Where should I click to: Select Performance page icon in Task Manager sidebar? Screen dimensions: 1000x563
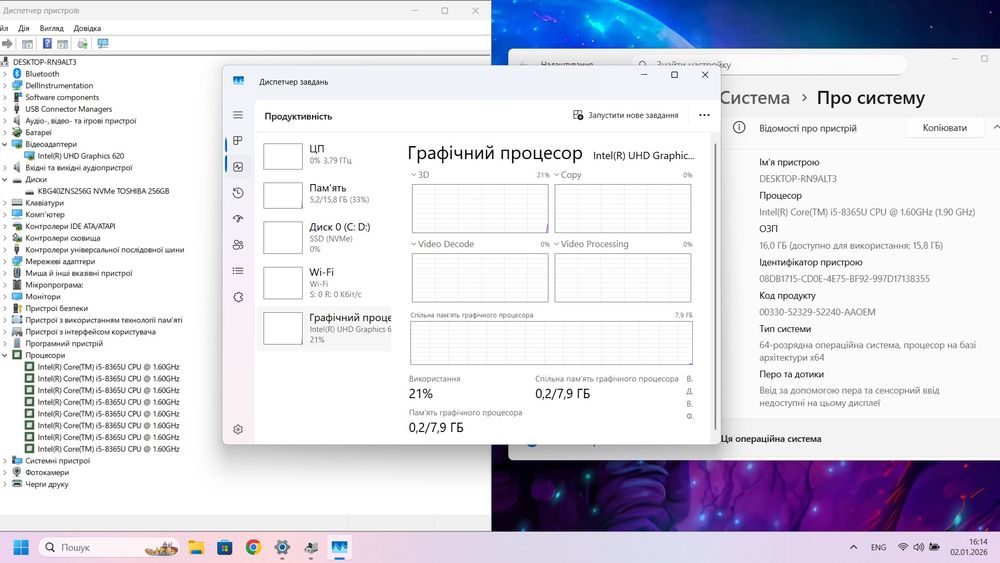coord(238,167)
